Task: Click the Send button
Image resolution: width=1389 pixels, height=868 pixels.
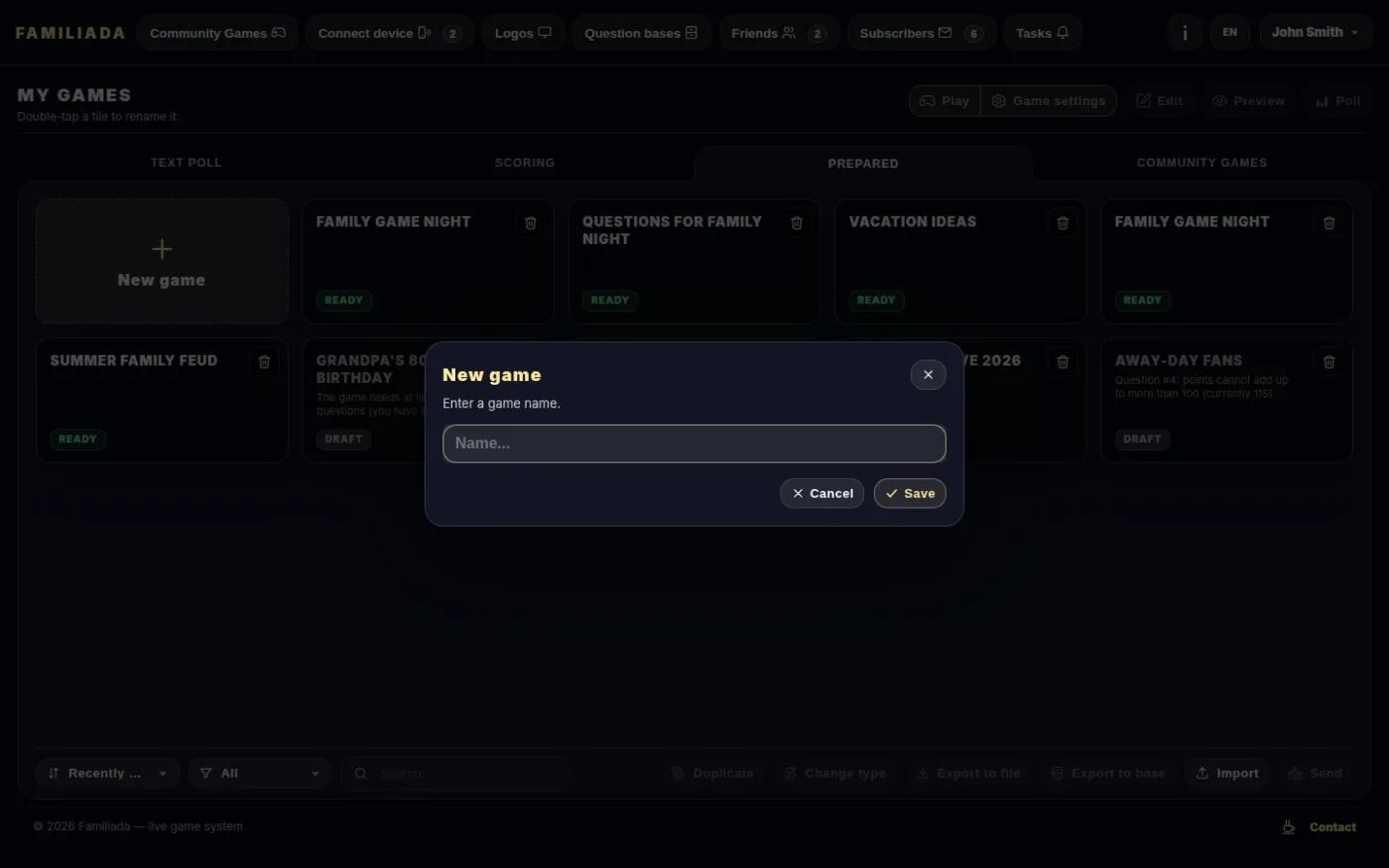Action: pos(1315,773)
